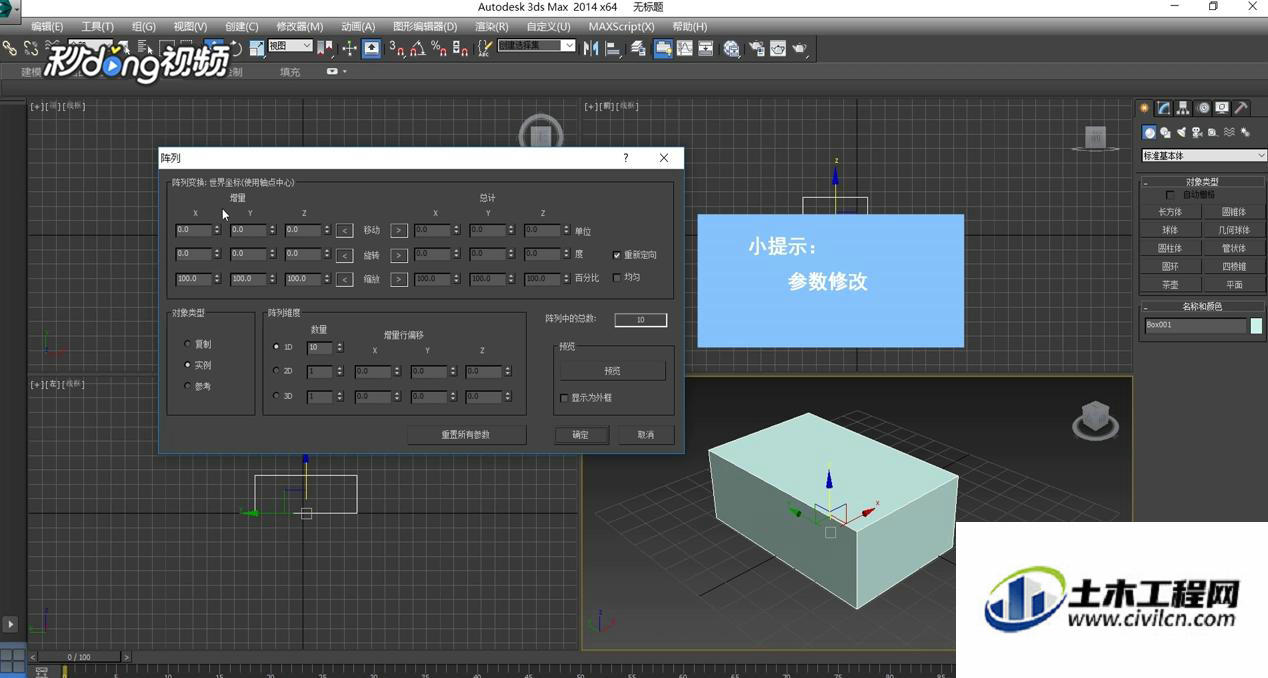
Task: Cancel the array dialog with 取消
Action: [646, 435]
